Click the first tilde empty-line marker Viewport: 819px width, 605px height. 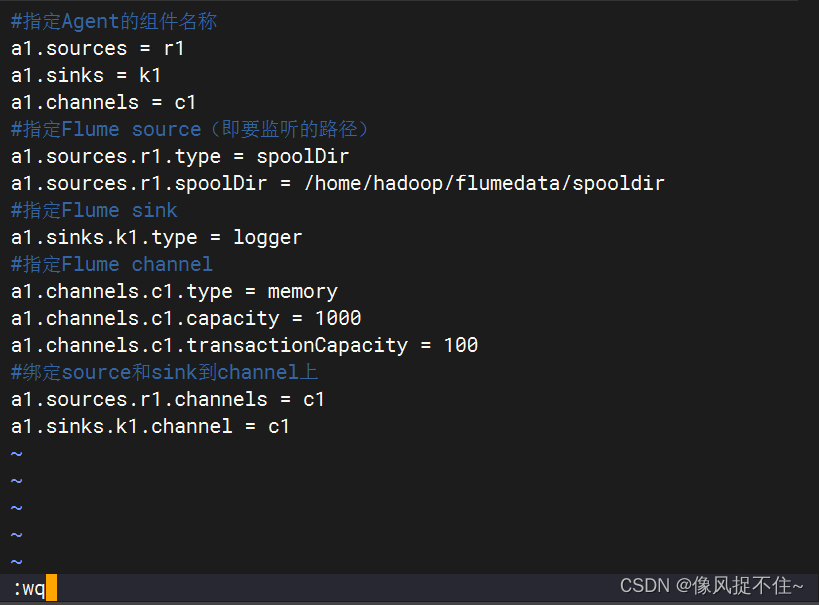tap(17, 453)
